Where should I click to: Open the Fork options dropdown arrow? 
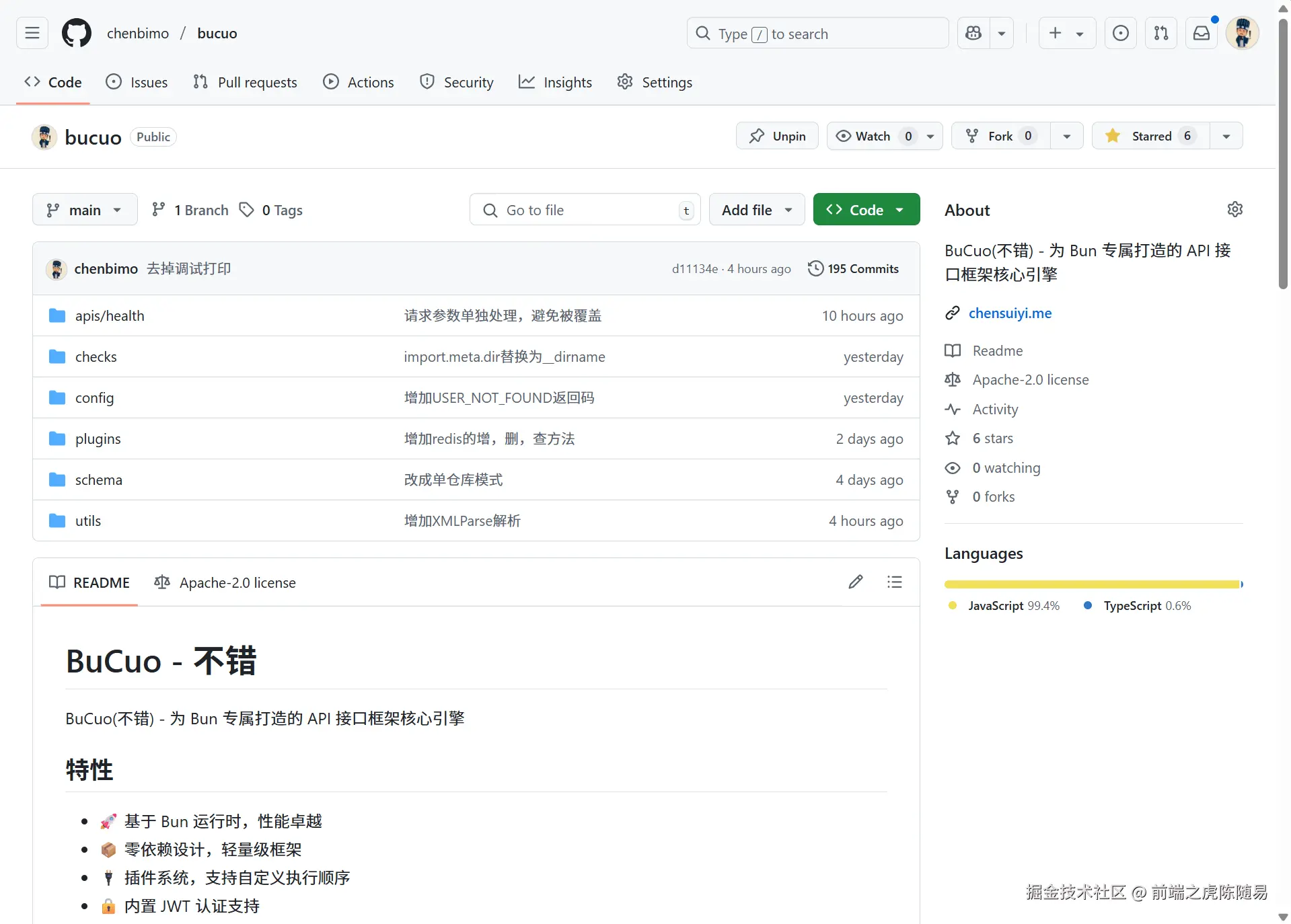pyautogui.click(x=1067, y=136)
